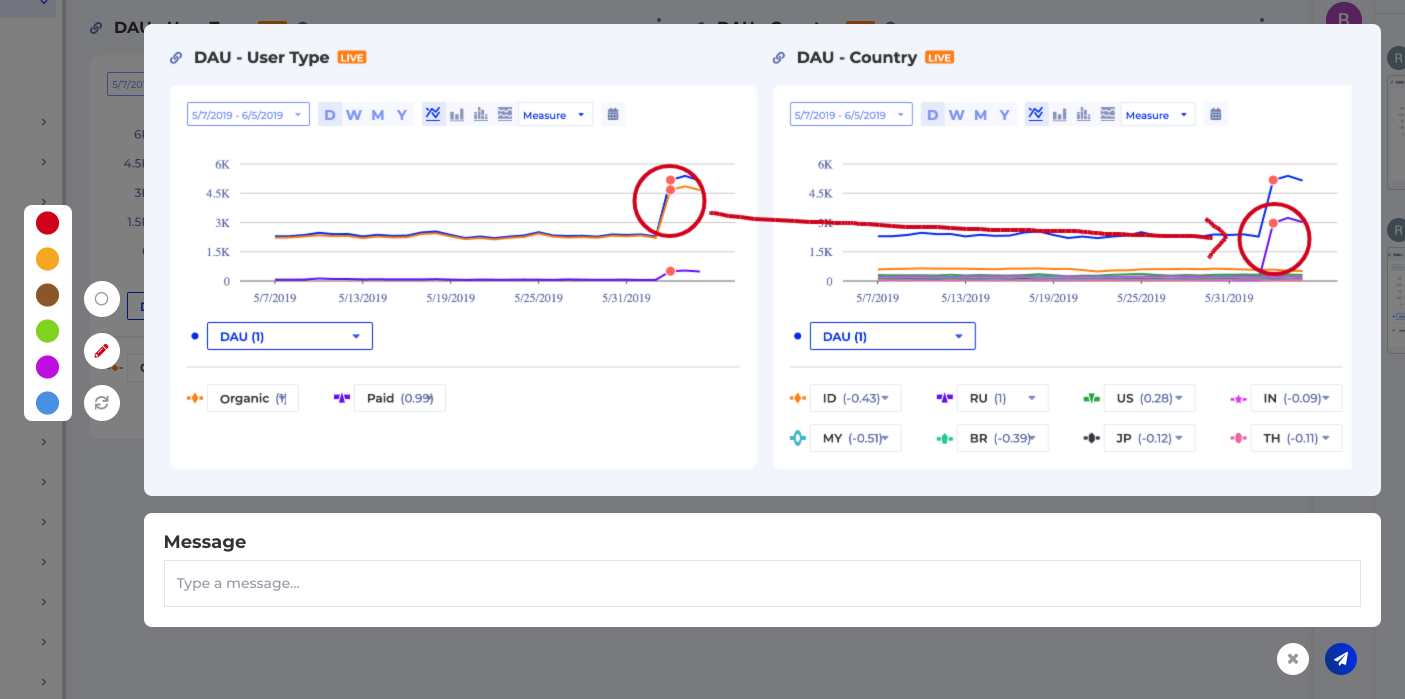Open the Paid (0.99) series dropdown
Image resolution: width=1405 pixels, height=699 pixels.
[x=400, y=398]
